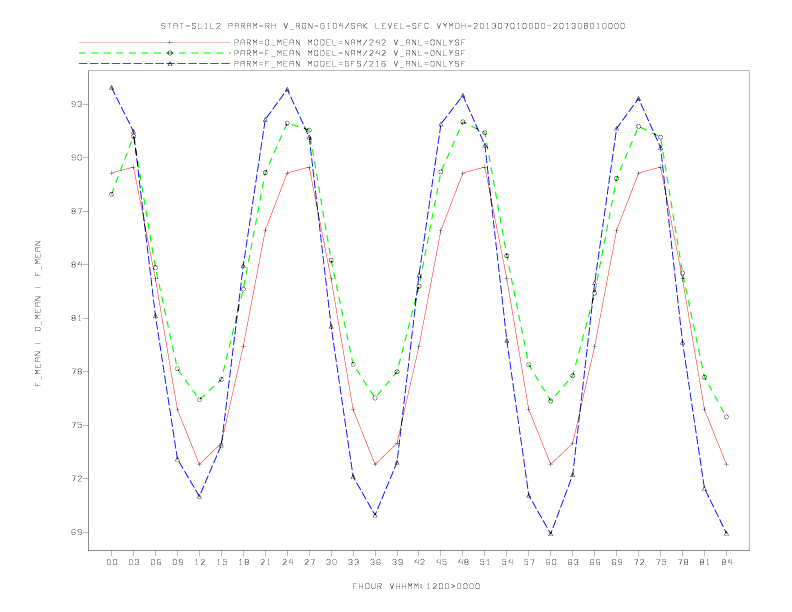Click y-axis tick label 78
The width and height of the screenshot is (792, 612).
[76, 372]
